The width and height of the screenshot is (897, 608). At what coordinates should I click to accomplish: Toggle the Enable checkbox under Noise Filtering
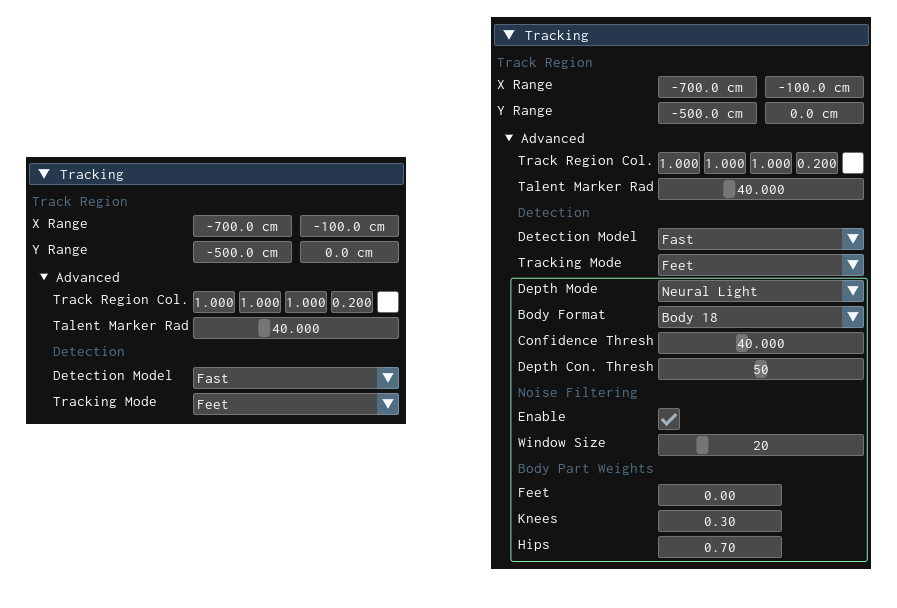click(x=669, y=419)
